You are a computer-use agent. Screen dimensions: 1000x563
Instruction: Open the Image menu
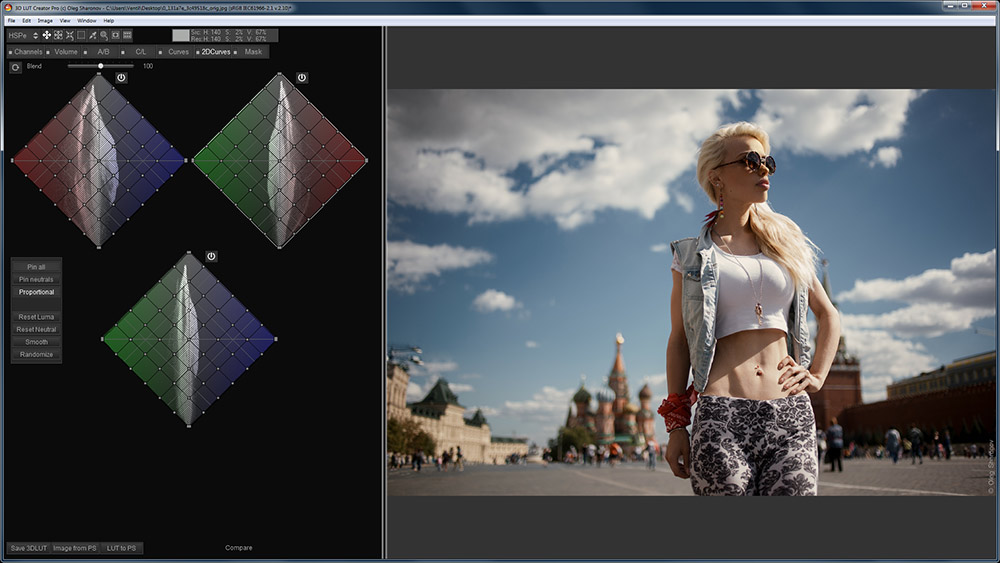click(45, 20)
